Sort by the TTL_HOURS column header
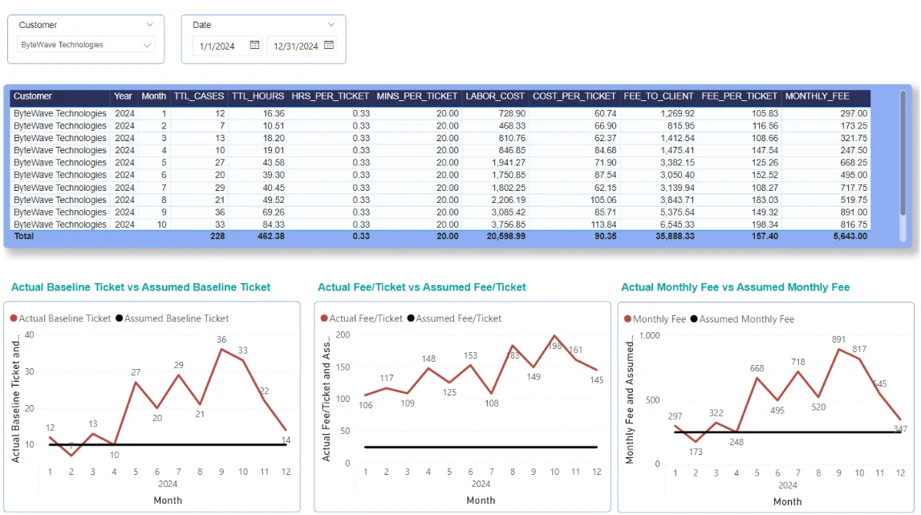 pyautogui.click(x=258, y=96)
